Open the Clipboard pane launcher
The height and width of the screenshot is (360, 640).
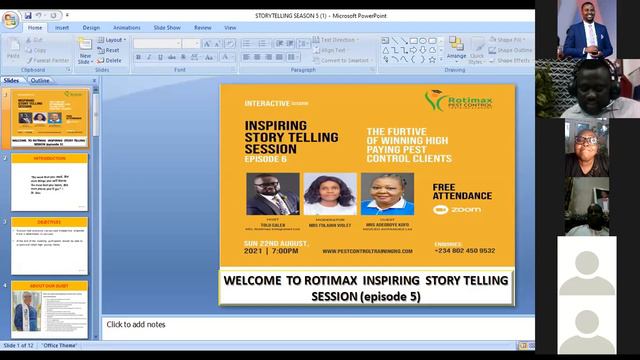[x=68, y=70]
